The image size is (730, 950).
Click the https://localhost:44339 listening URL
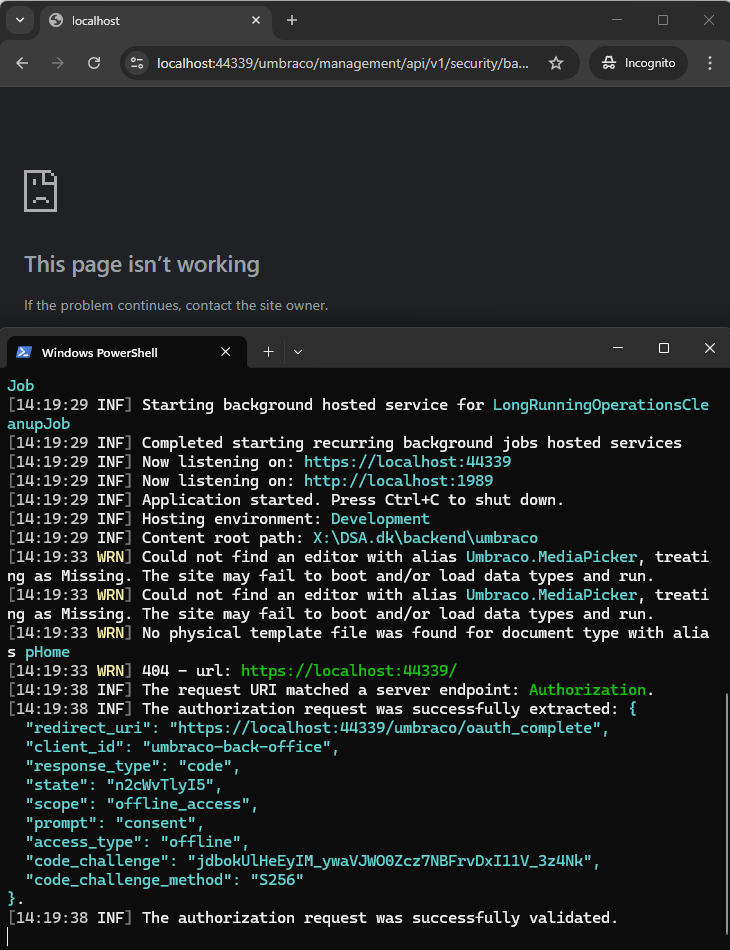[x=407, y=462]
